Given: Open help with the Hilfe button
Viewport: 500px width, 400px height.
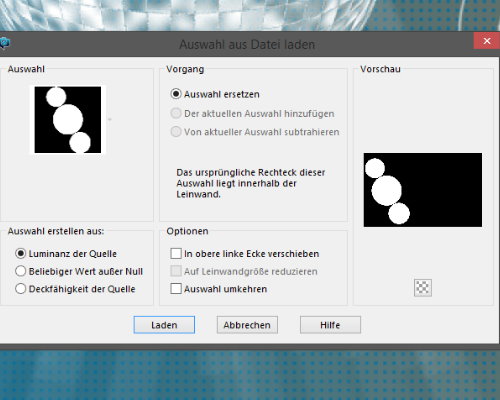Looking at the screenshot, I should pyautogui.click(x=330, y=325).
